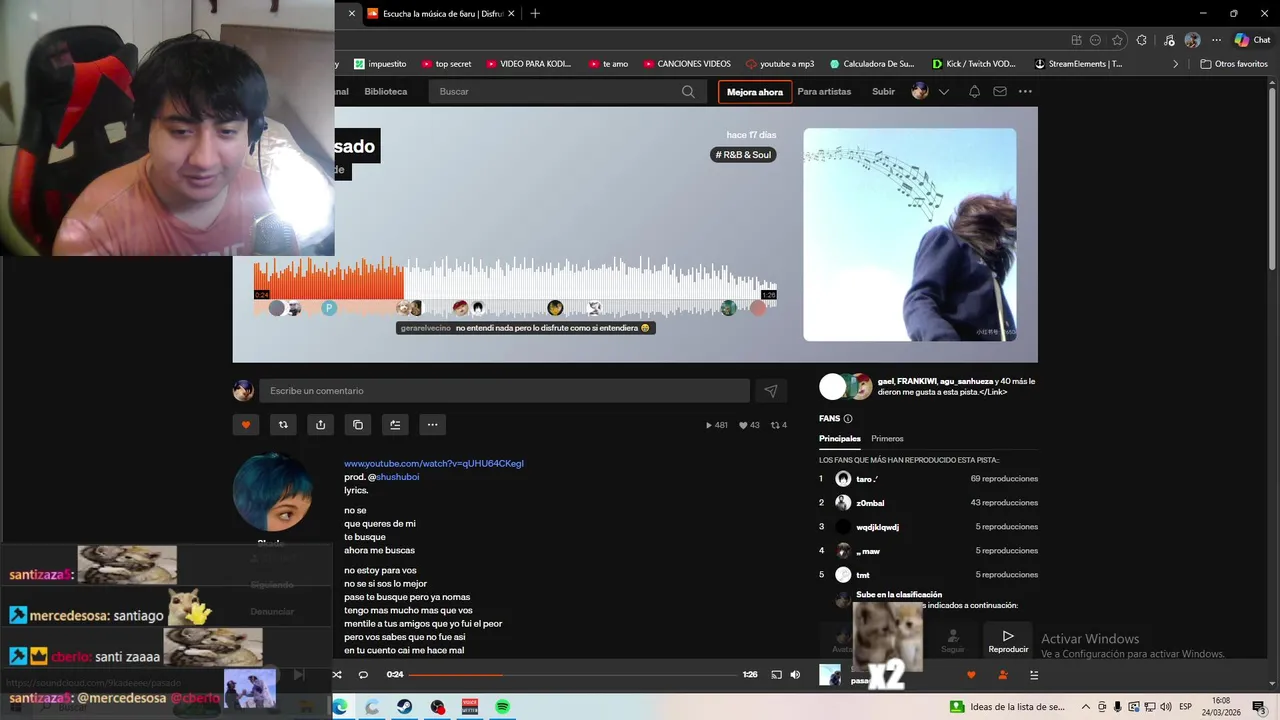Open a new browser tab with plus
Viewport: 1280px width, 720px height.
click(535, 13)
